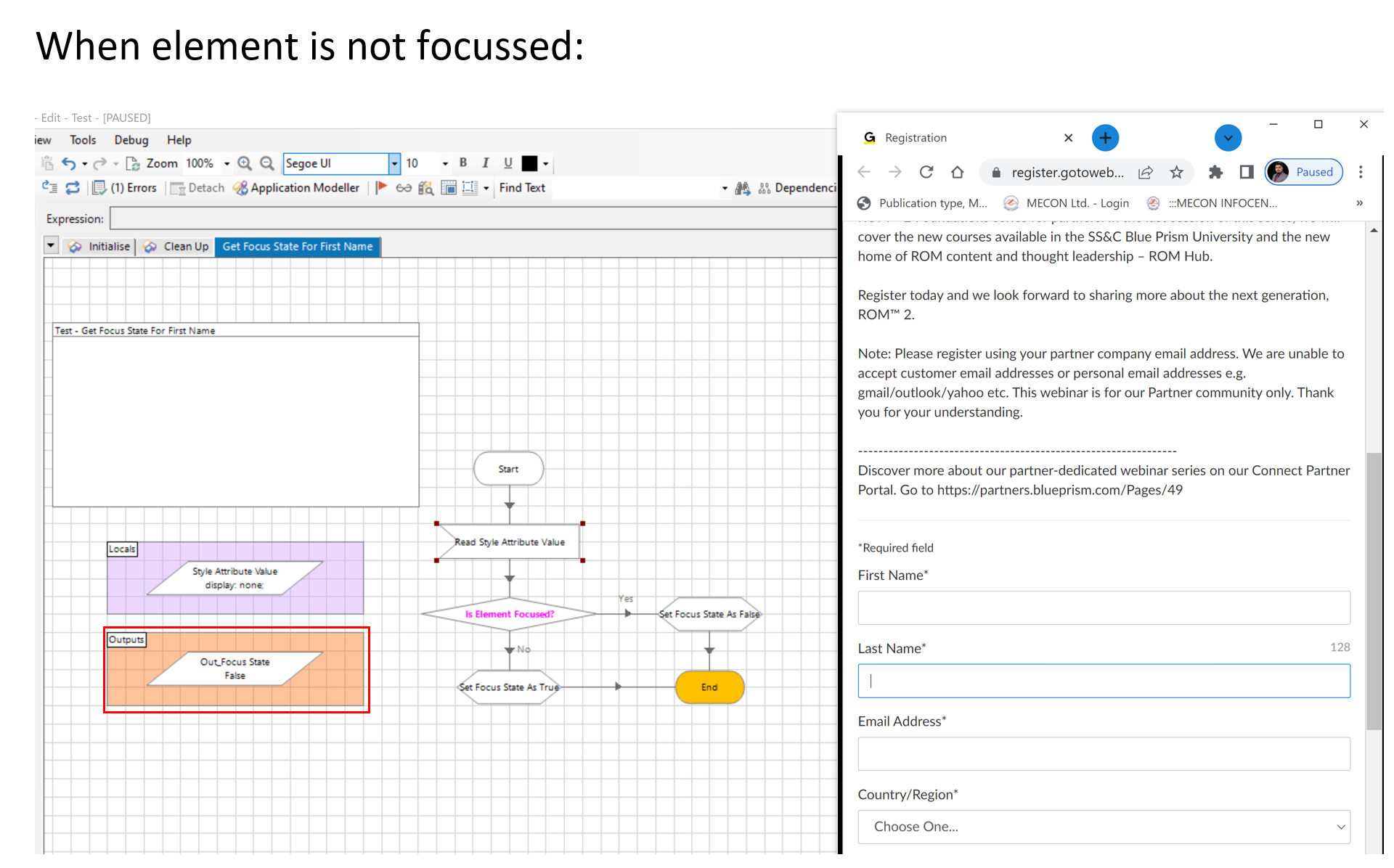Click the Chrome browser extensions puzzle icon

1215,172
